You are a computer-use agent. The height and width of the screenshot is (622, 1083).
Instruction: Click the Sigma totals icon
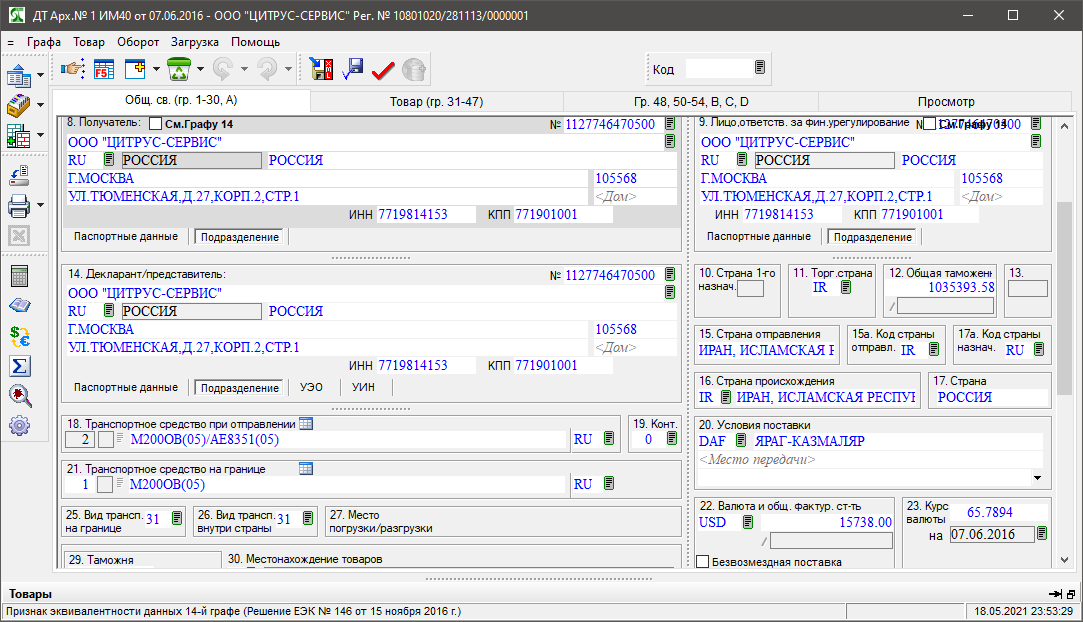19,366
